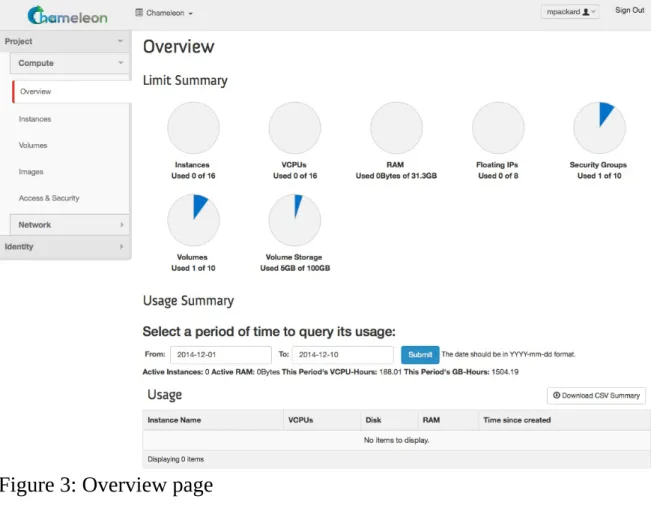Open the Chameleon project dropdown
The height and width of the screenshot is (511, 651).
[x=164, y=13]
